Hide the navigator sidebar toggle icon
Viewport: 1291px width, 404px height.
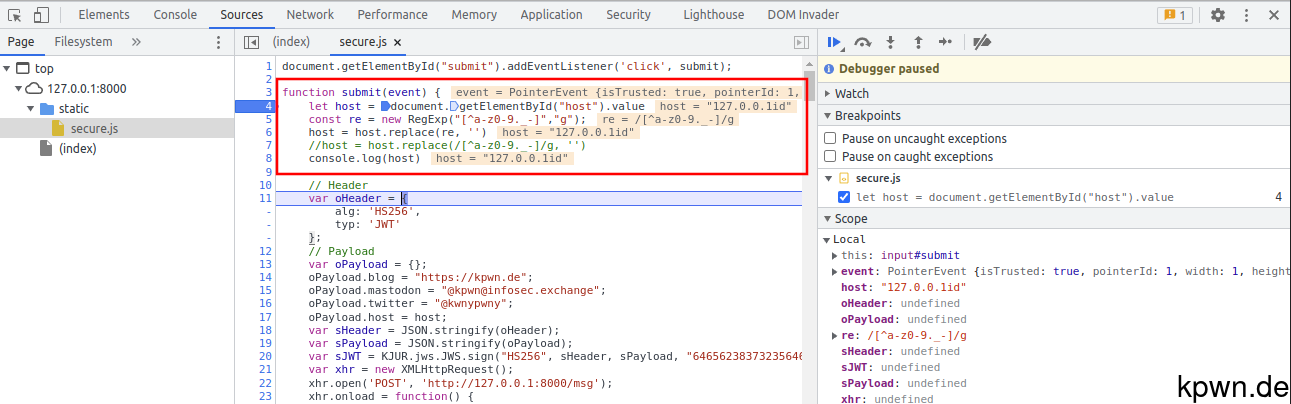coord(251,42)
